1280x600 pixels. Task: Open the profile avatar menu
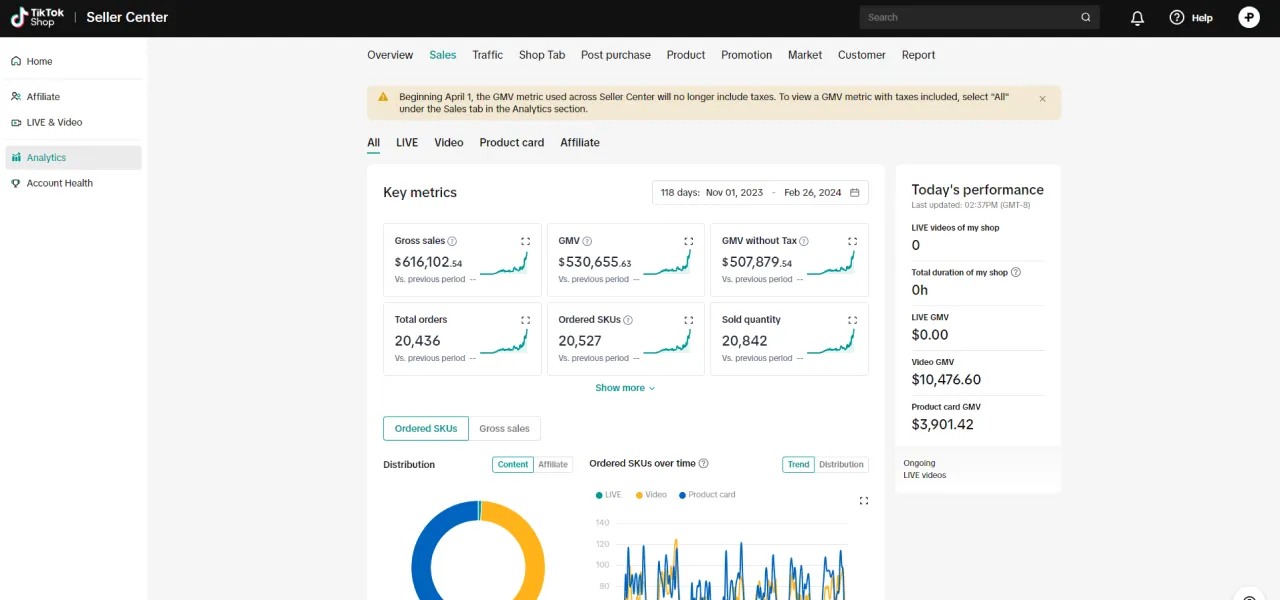point(1248,17)
